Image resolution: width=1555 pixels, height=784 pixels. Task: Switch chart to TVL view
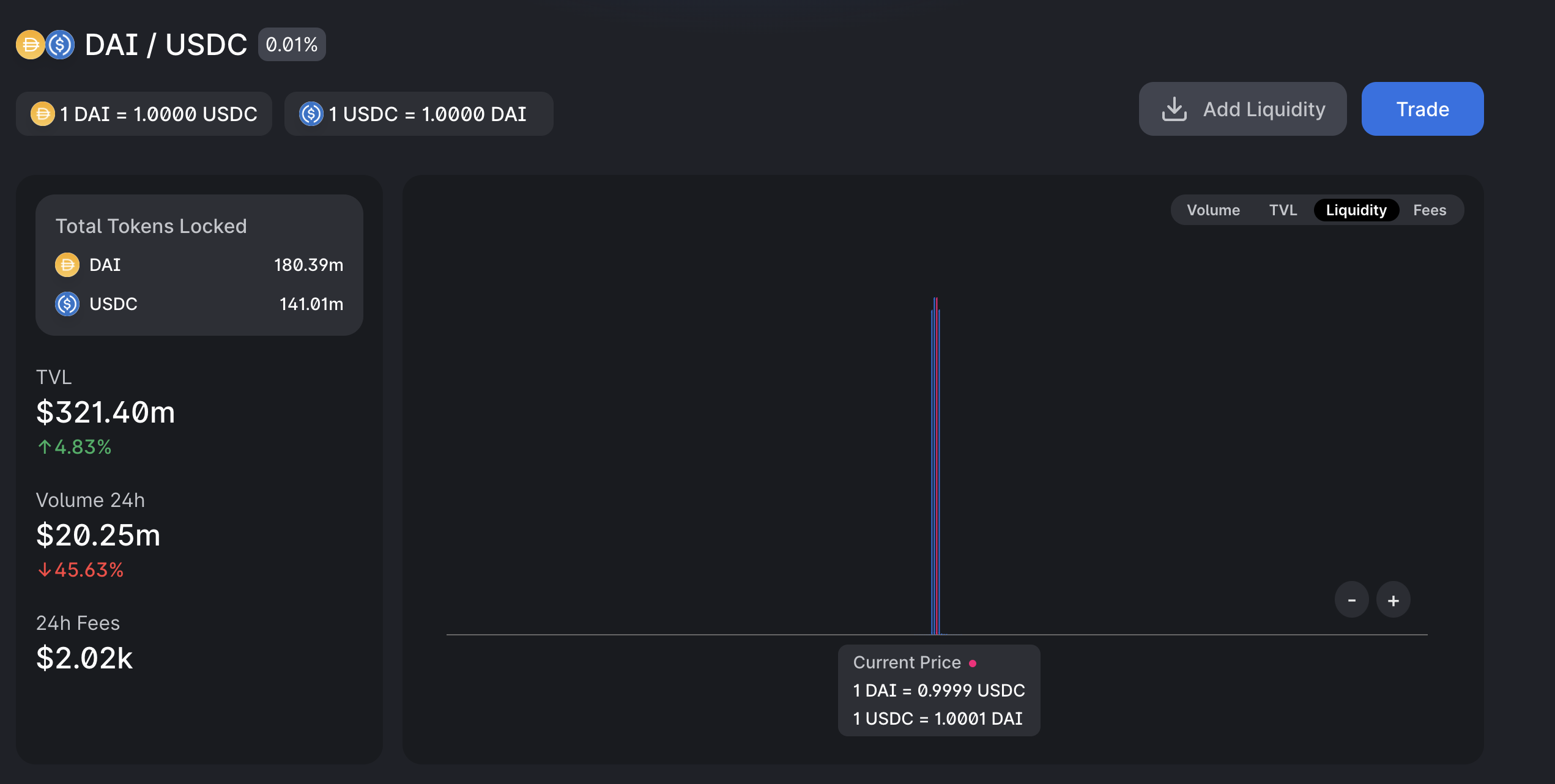(1283, 210)
